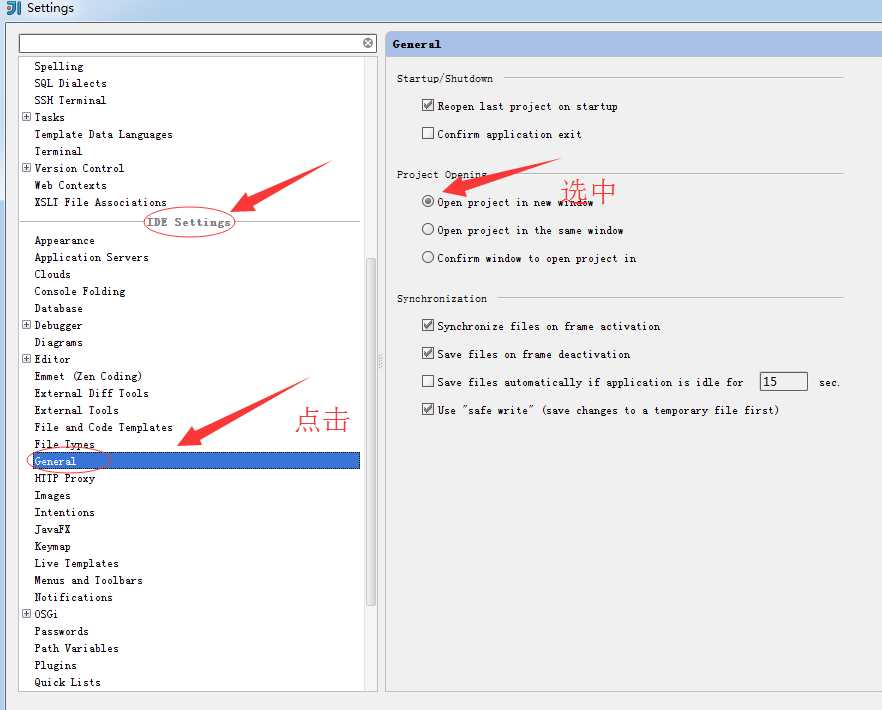Select External Diff Tools

point(92,393)
